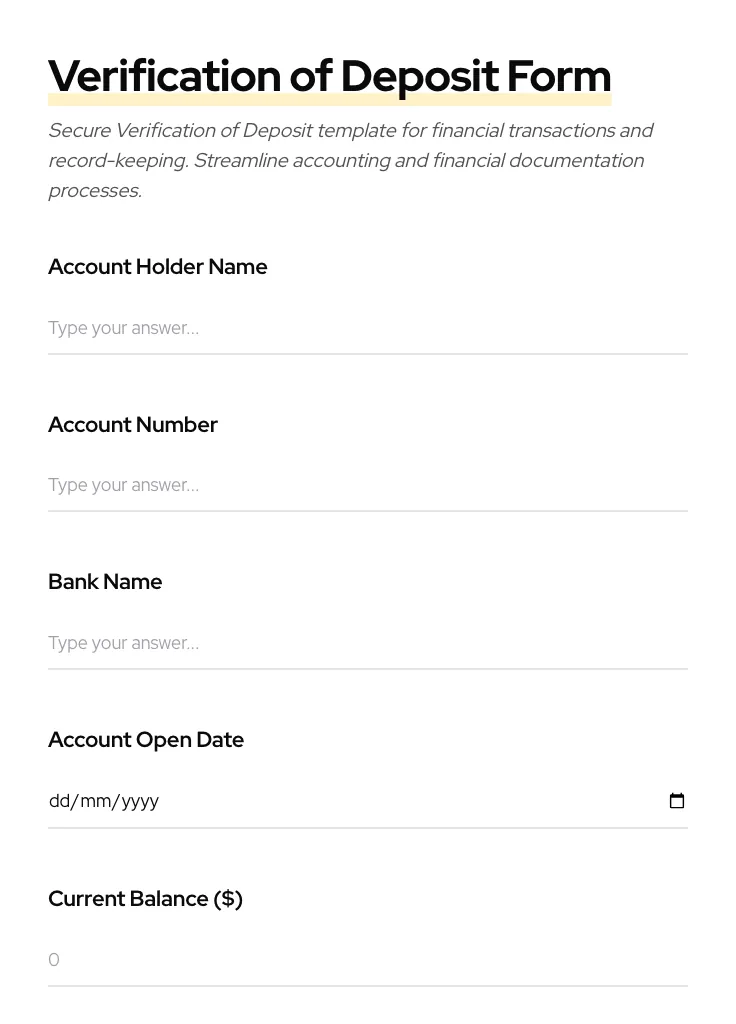736x1024 pixels.
Task: Select the Current Balance ($) label
Action: pos(145,898)
